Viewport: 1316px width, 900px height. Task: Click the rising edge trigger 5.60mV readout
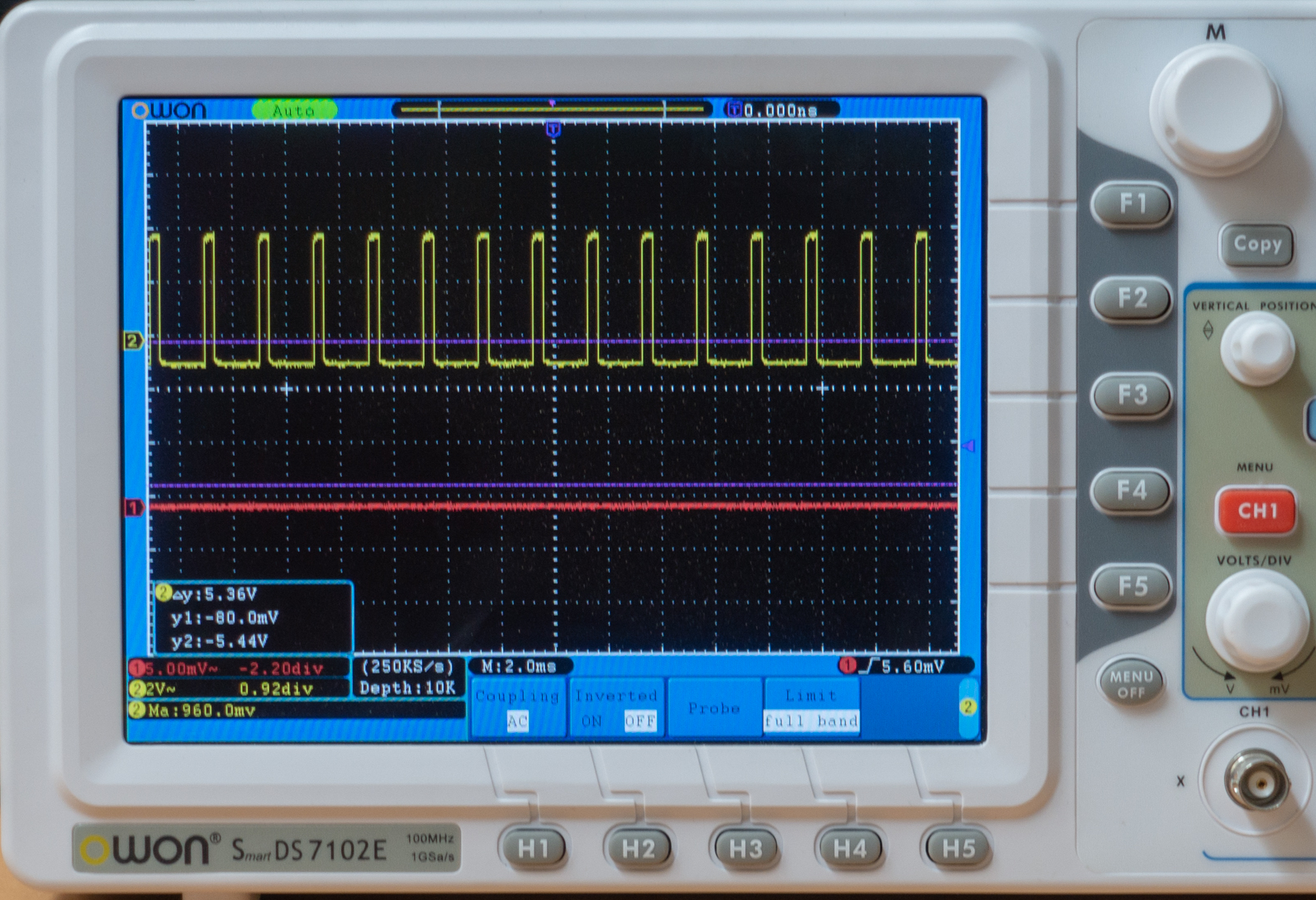pyautogui.click(x=905, y=666)
